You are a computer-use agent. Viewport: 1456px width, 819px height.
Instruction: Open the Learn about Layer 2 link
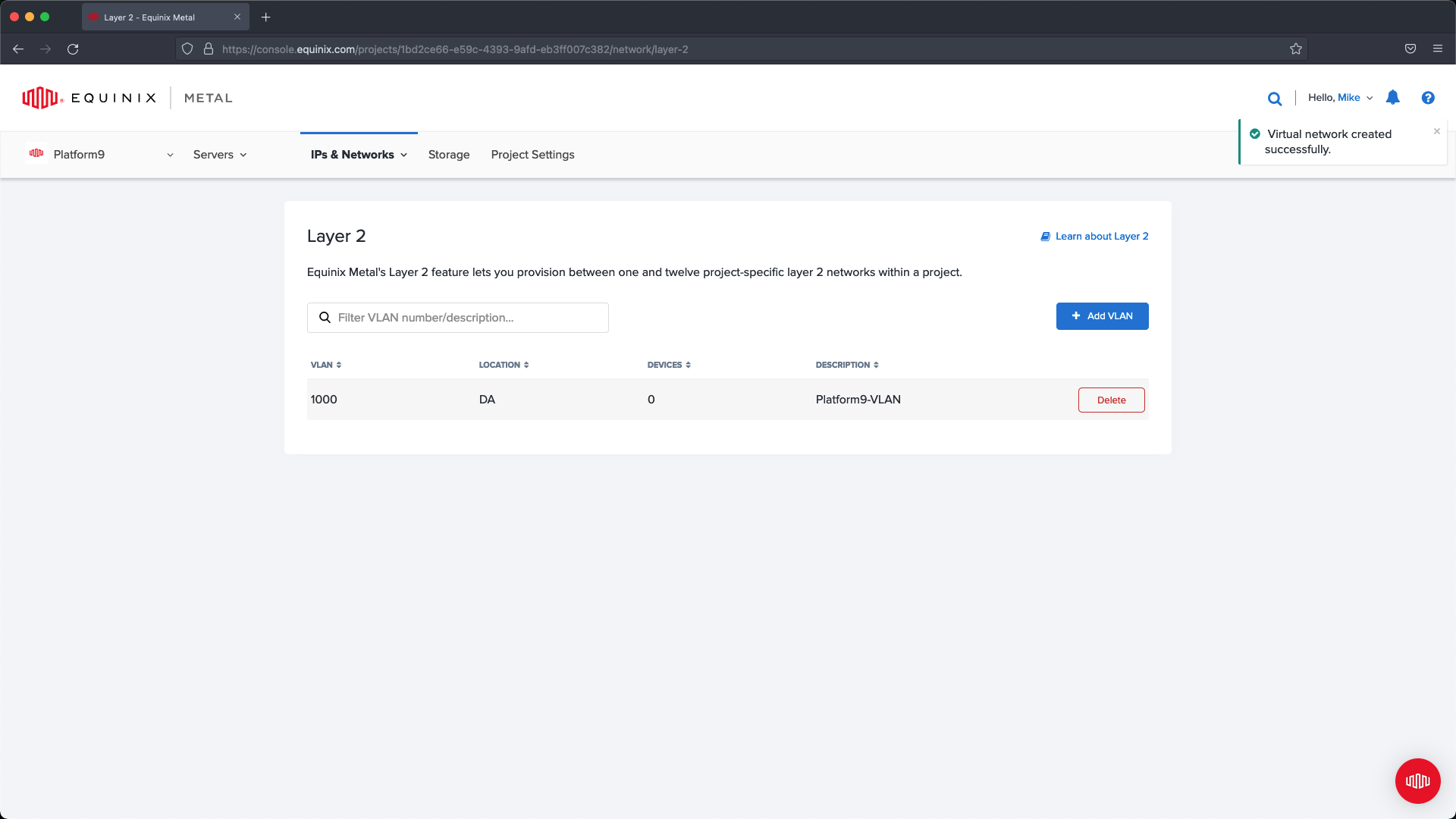(1094, 237)
